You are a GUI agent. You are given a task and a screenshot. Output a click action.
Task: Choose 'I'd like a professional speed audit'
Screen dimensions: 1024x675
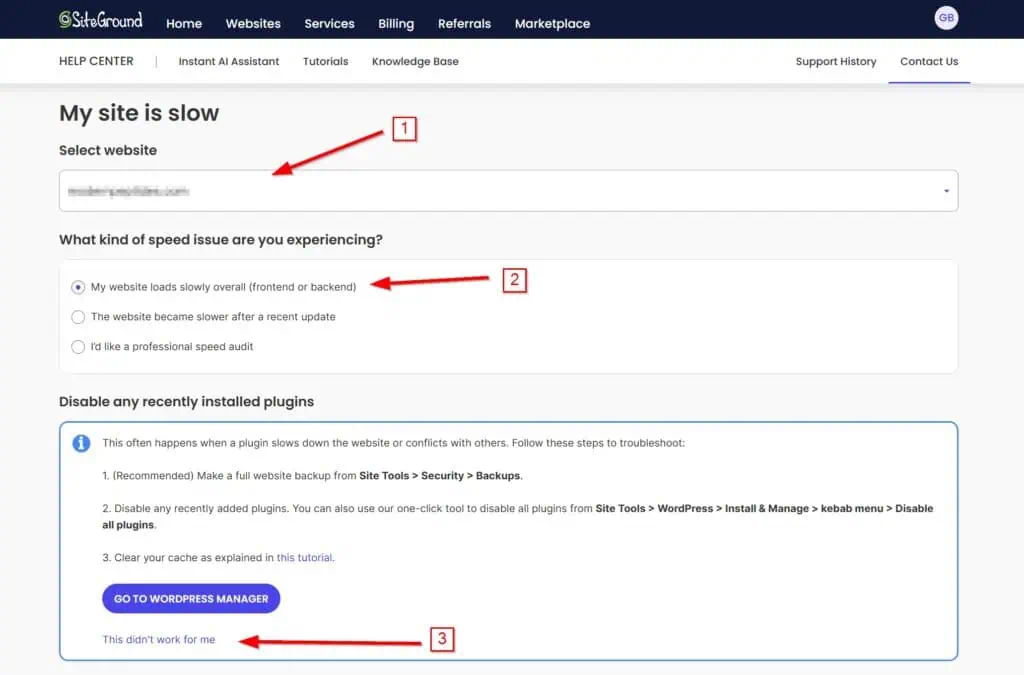click(78, 347)
